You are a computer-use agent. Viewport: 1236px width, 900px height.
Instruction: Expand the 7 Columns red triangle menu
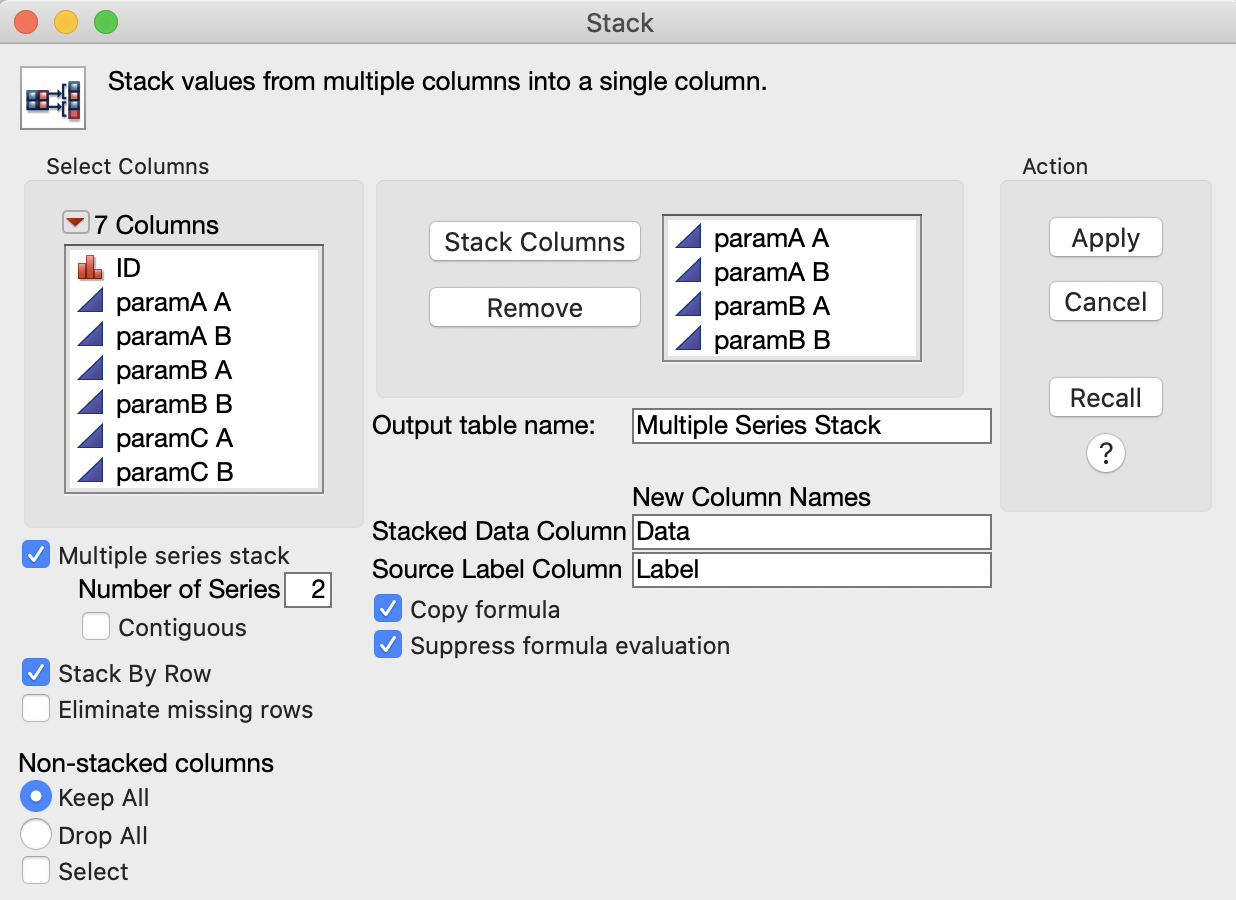tap(76, 223)
